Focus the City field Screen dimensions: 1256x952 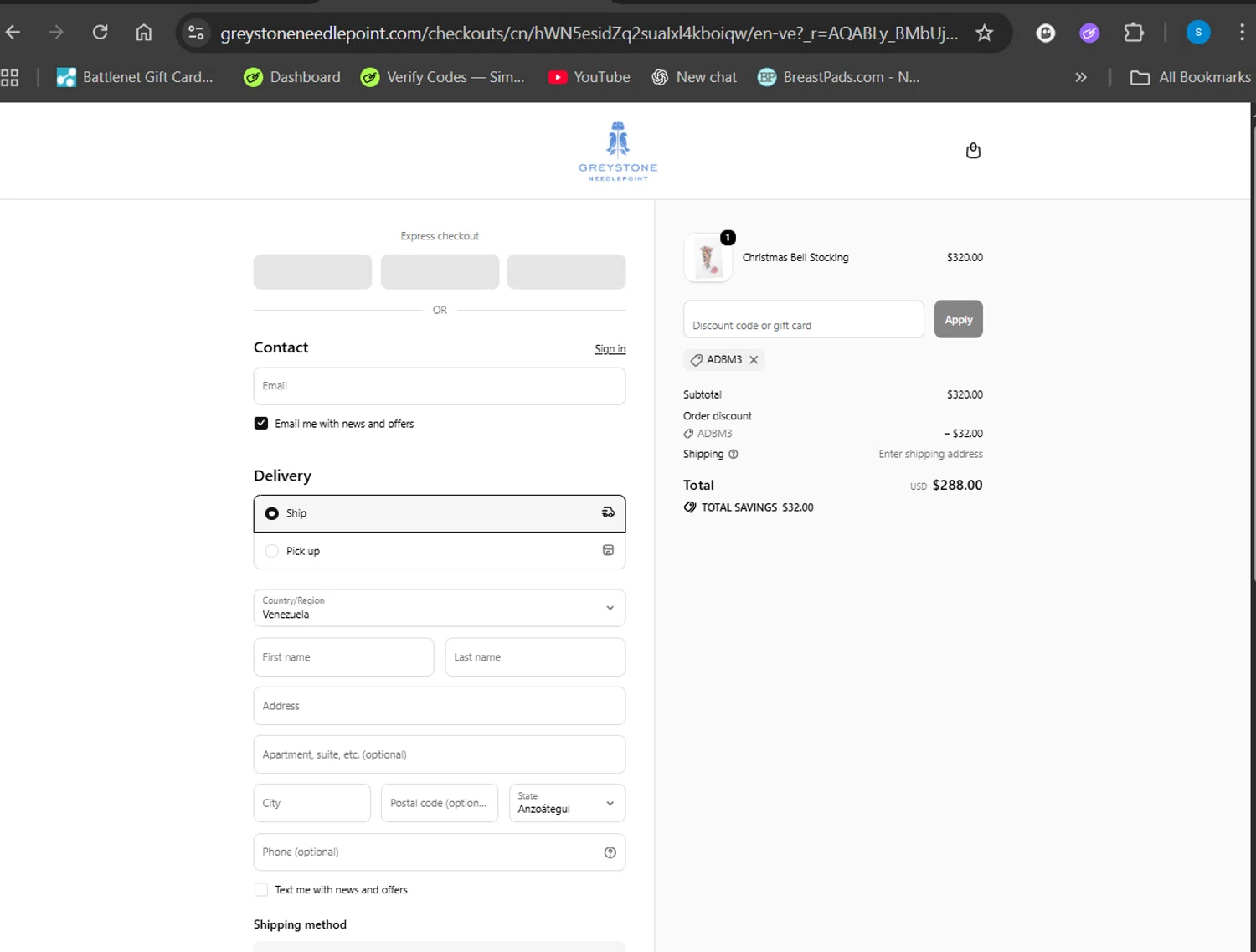click(x=312, y=803)
